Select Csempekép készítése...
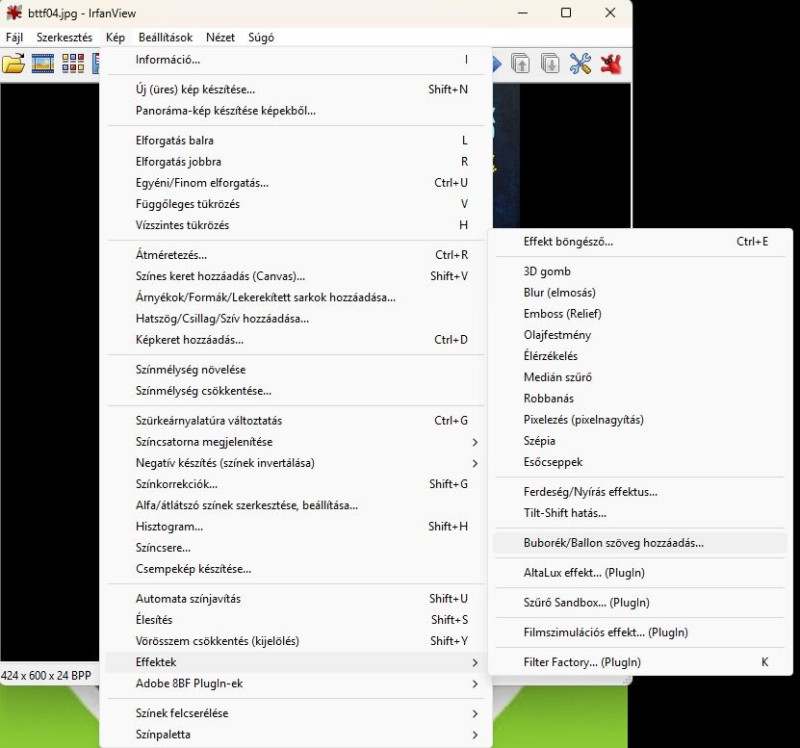 coord(296,569)
